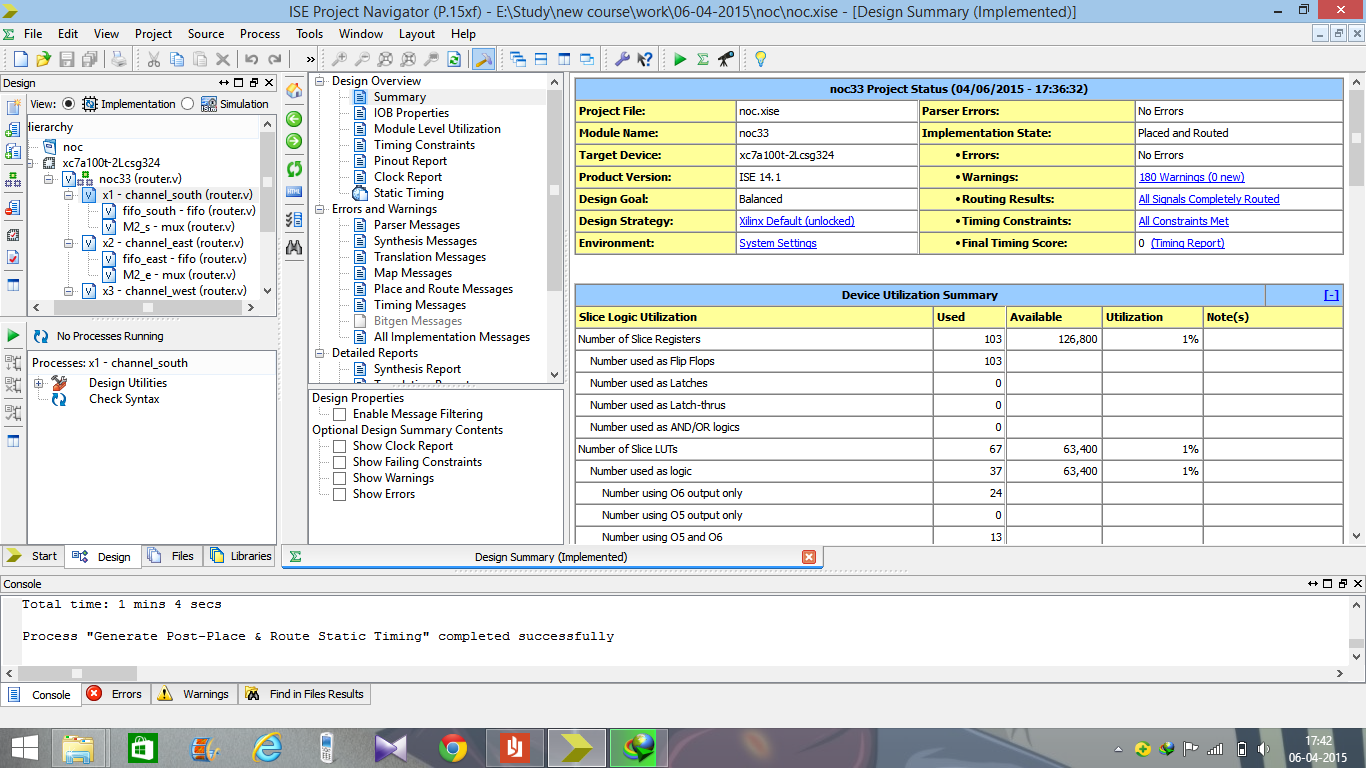
Task: Open Internet Explorer from the taskbar
Action: 267,747
